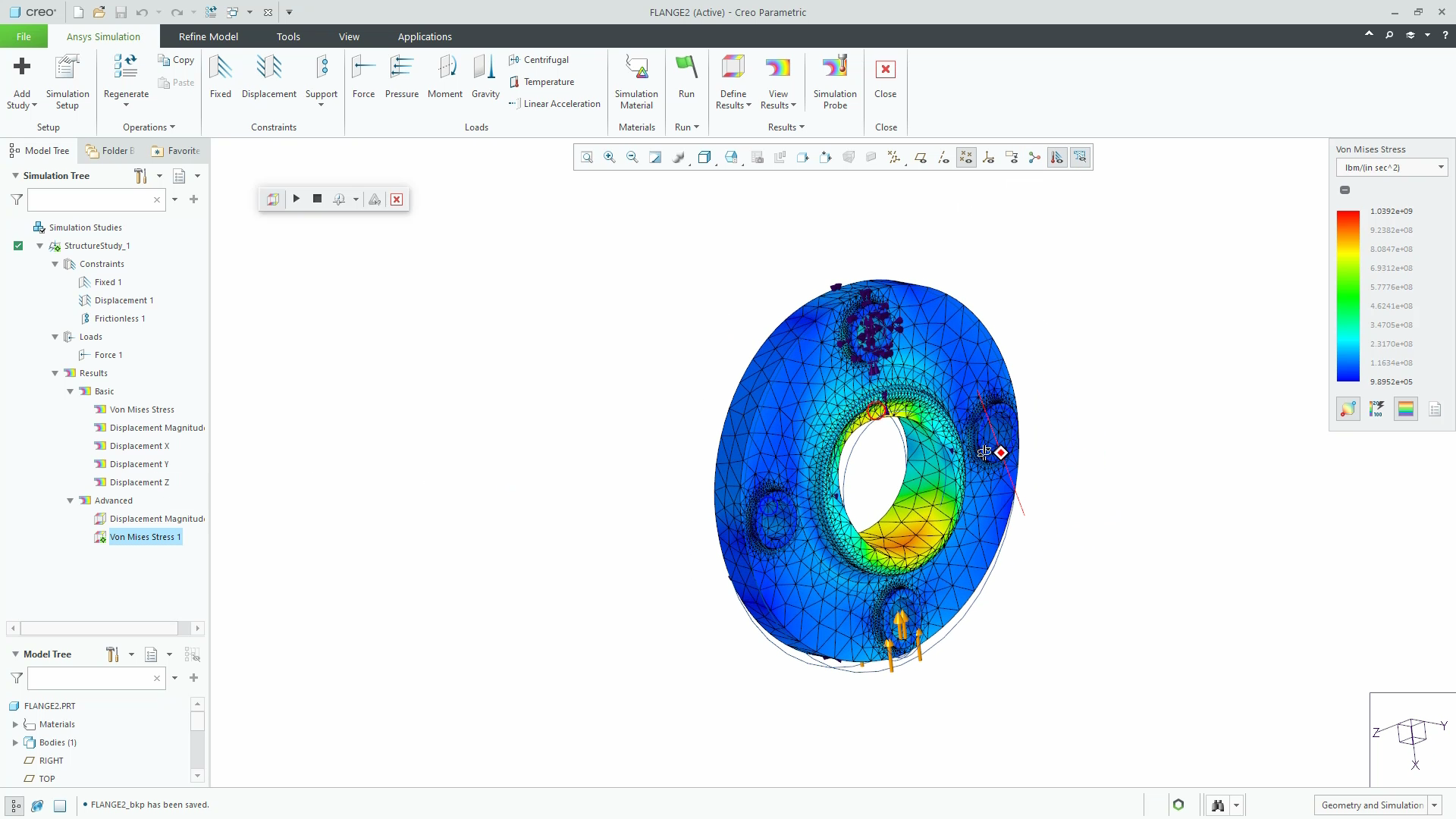
Task: Select the Force load tool
Action: click(364, 77)
